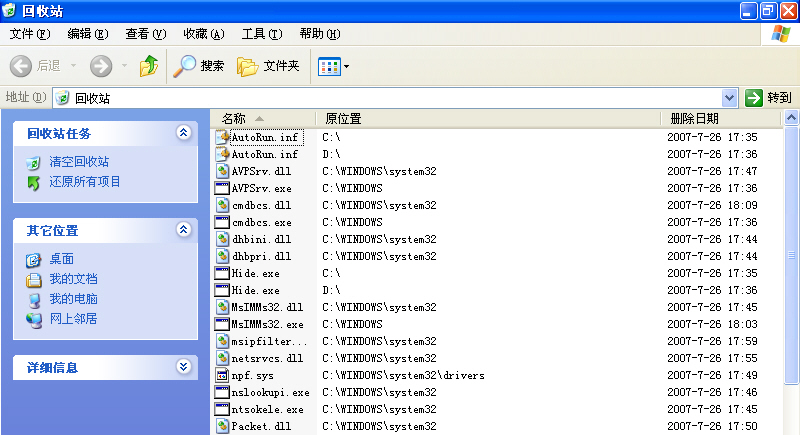Click the file list vertical scrollbar thumb

pyautogui.click(x=791, y=255)
